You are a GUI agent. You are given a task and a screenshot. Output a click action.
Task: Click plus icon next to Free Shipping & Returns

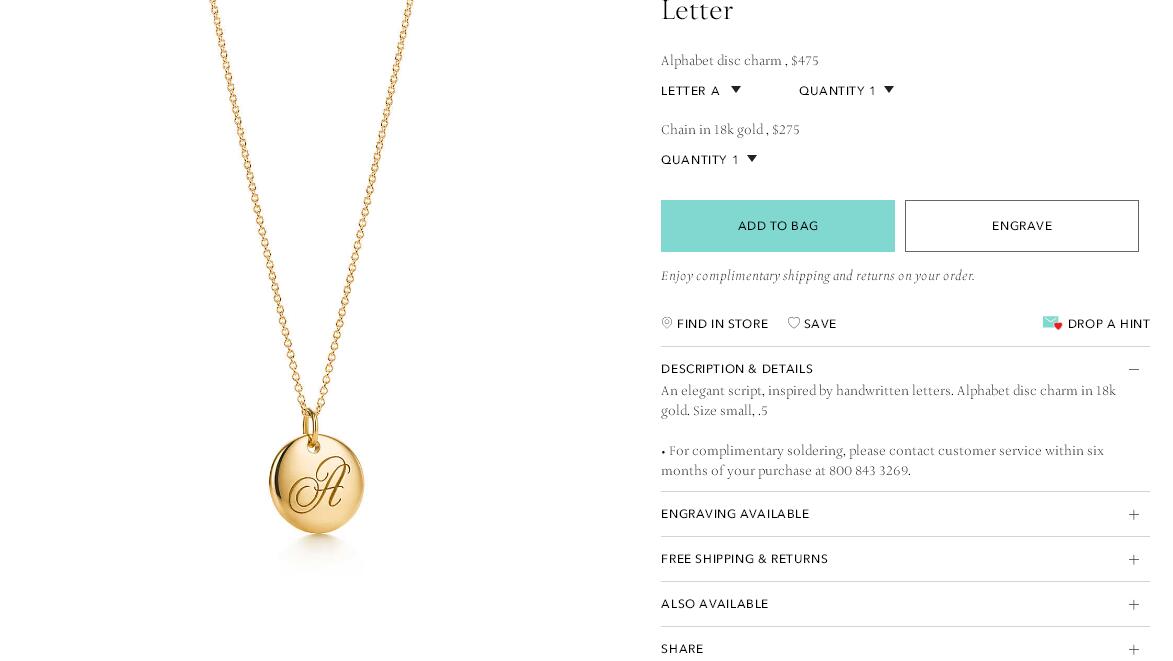[1134, 559]
